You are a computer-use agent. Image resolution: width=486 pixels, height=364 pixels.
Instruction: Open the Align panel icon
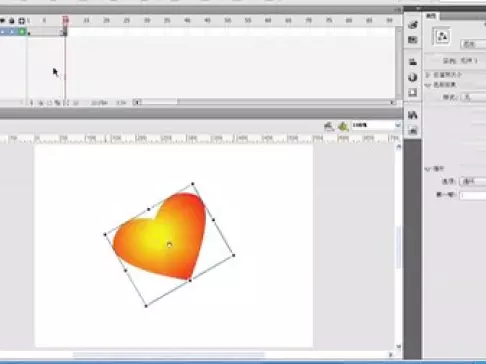pyautogui.click(x=413, y=62)
